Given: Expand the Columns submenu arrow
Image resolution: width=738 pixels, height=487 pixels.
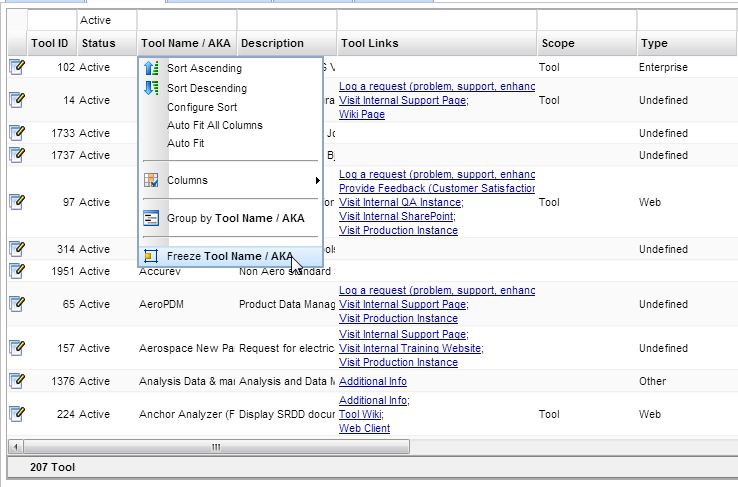Looking at the screenshot, I should 318,181.
